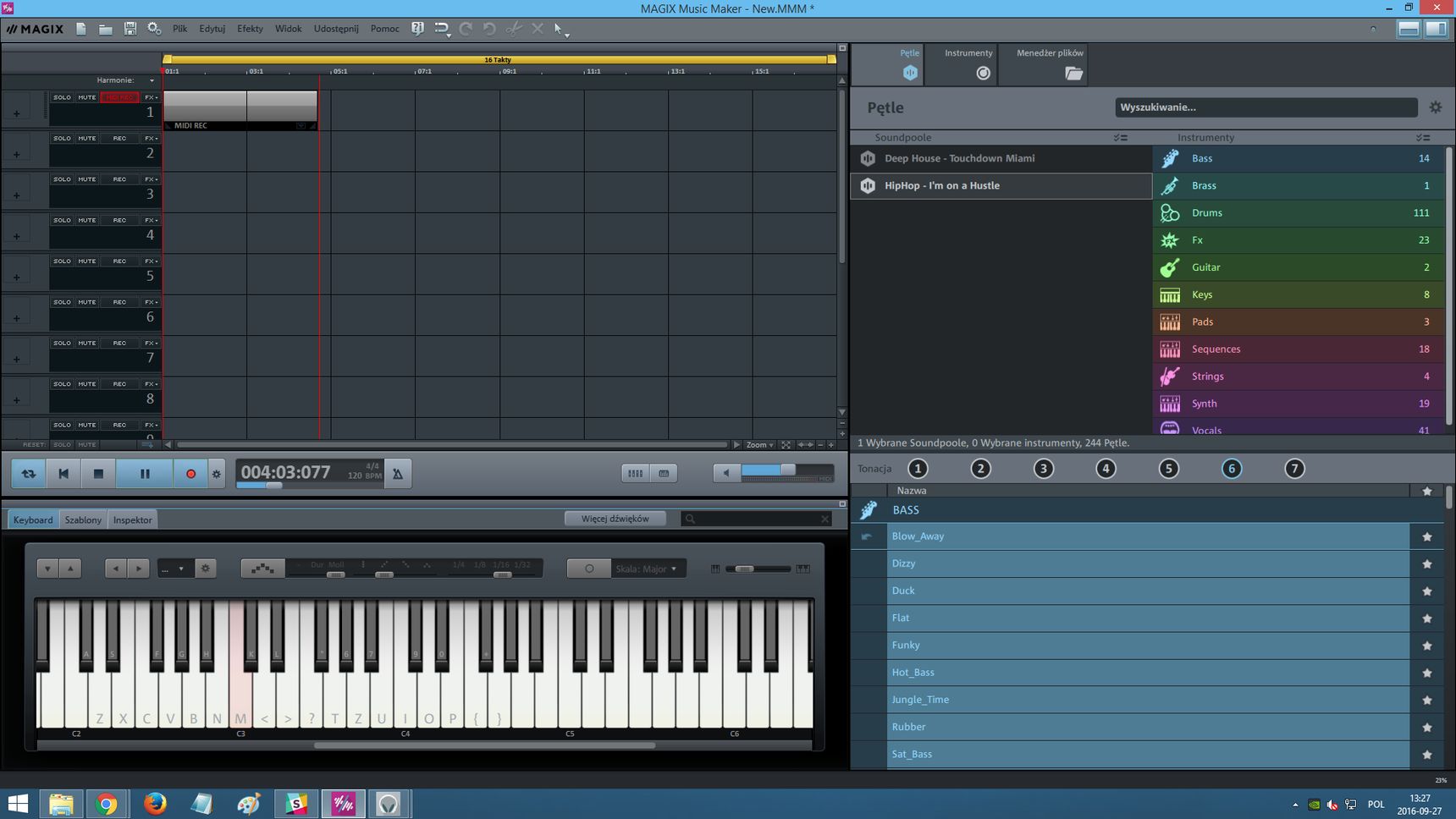
Task: Click the speaker mute icon near volume
Action: [x=726, y=473]
